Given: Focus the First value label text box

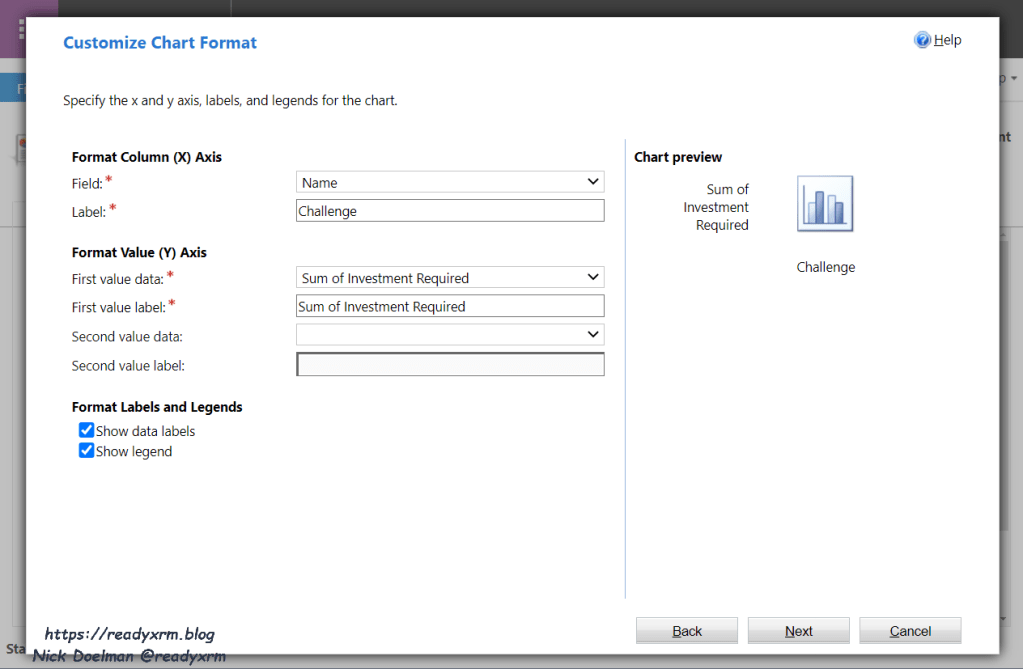Looking at the screenshot, I should [x=450, y=307].
